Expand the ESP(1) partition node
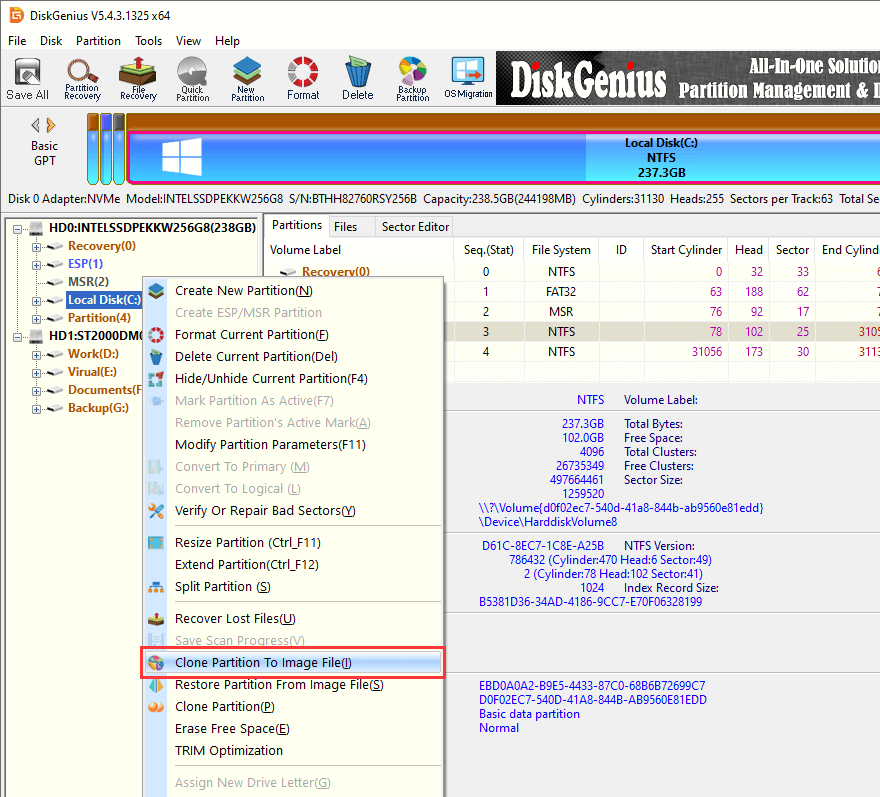The image size is (880, 797). [37, 264]
